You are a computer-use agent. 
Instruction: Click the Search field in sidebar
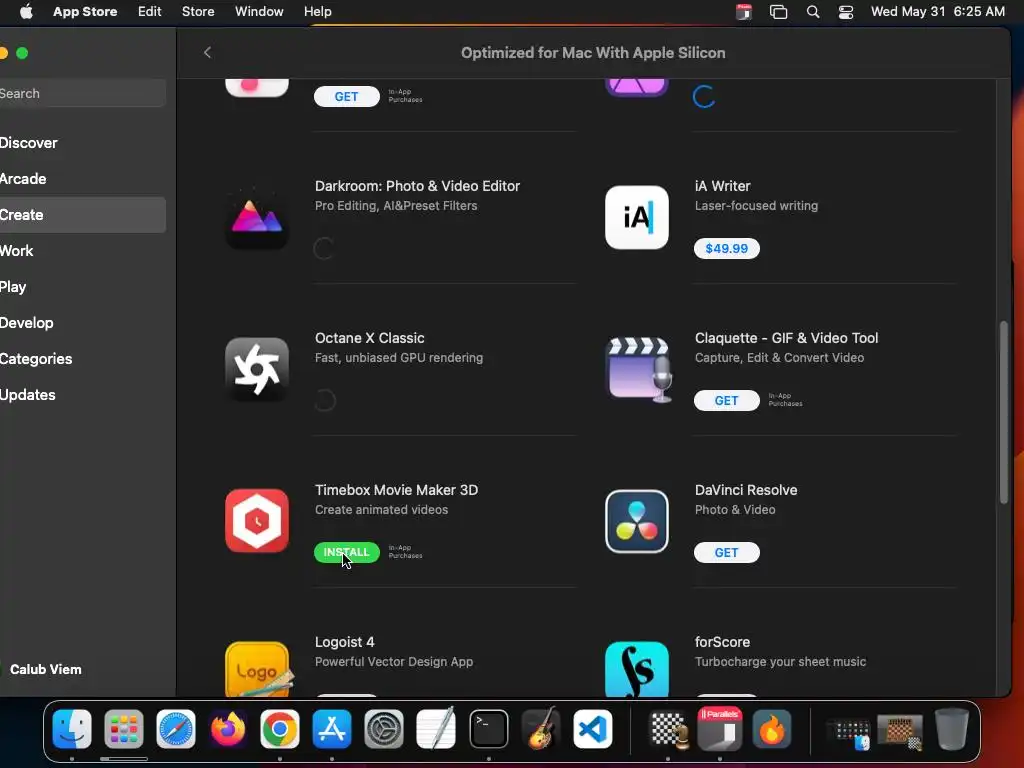tap(83, 93)
